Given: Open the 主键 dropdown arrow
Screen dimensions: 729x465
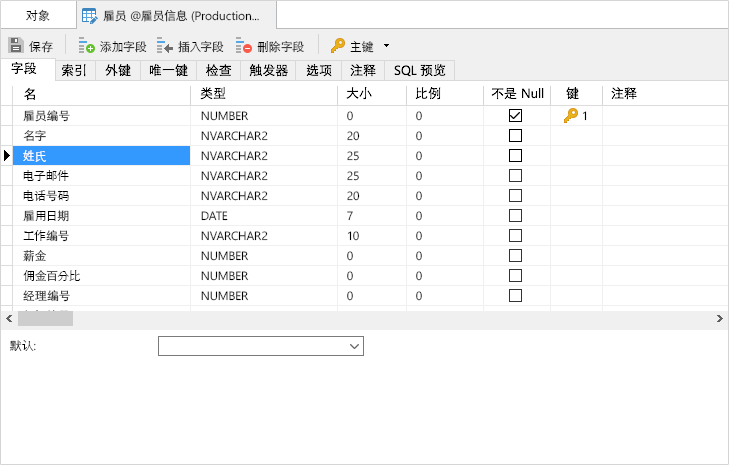Looking at the screenshot, I should [387, 46].
